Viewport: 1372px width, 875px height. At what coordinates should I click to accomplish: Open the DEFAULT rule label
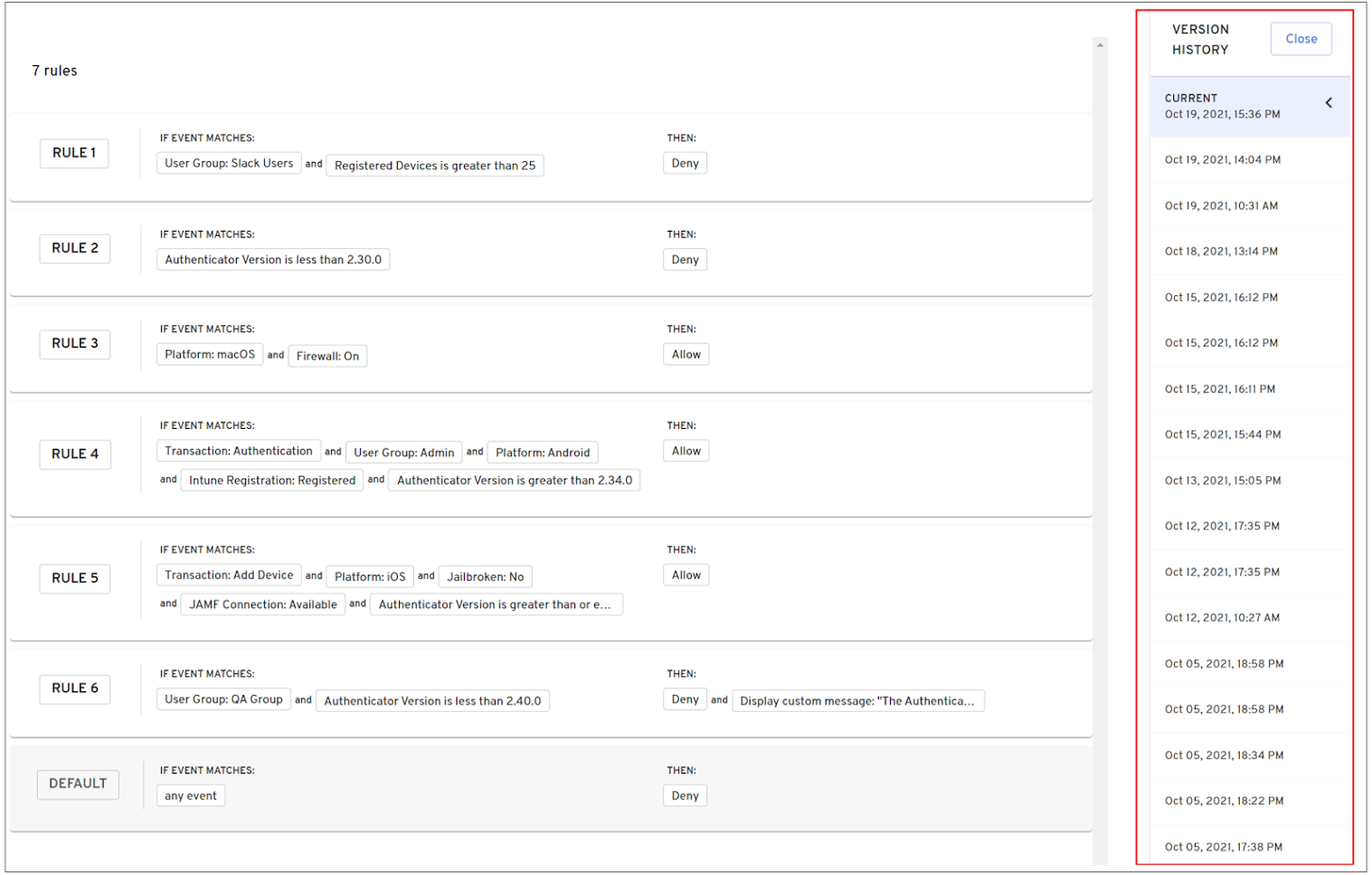coord(77,784)
